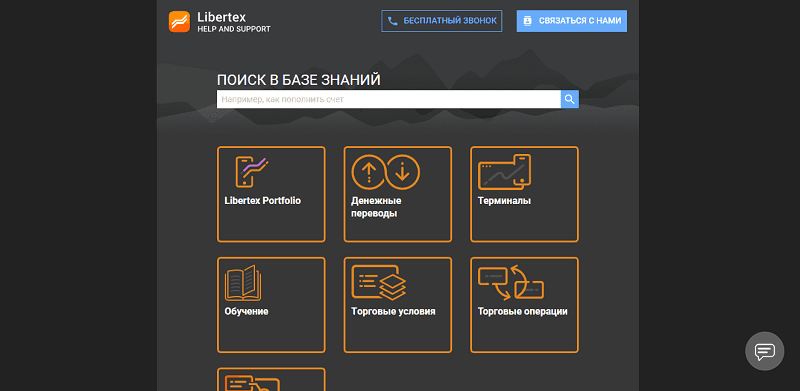800x391 pixels.
Task: Open the Торговые условия category
Action: (397, 305)
